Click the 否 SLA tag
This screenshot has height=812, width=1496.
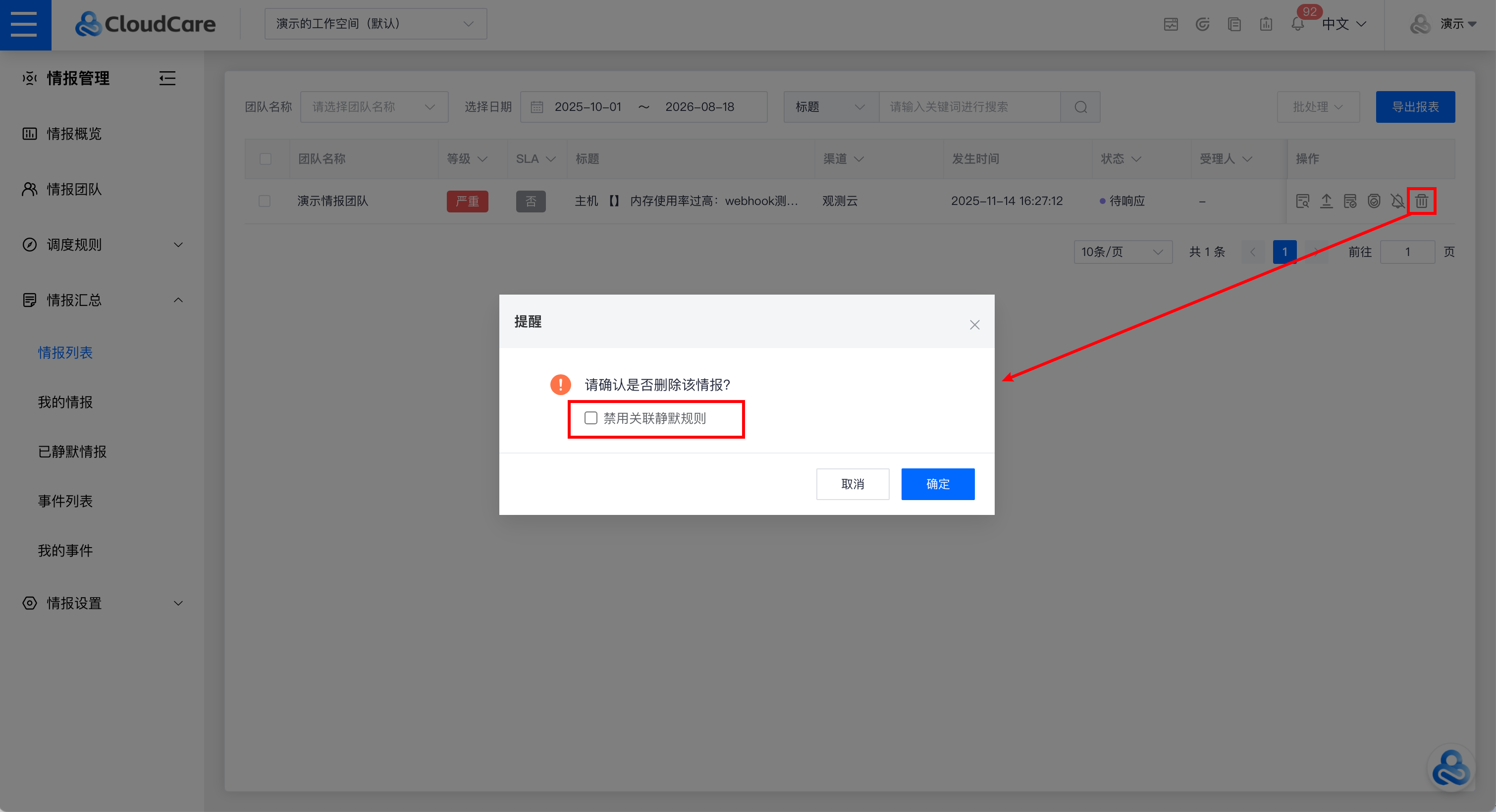click(x=531, y=202)
